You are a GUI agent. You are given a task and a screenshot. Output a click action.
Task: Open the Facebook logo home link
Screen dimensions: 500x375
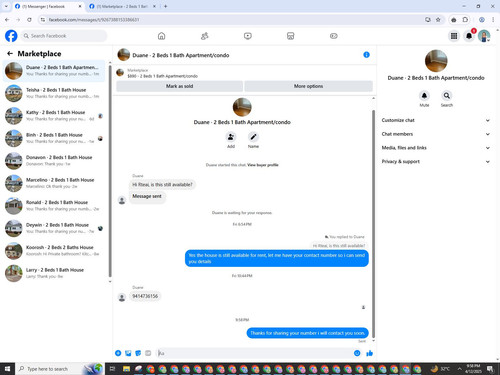click(x=11, y=36)
